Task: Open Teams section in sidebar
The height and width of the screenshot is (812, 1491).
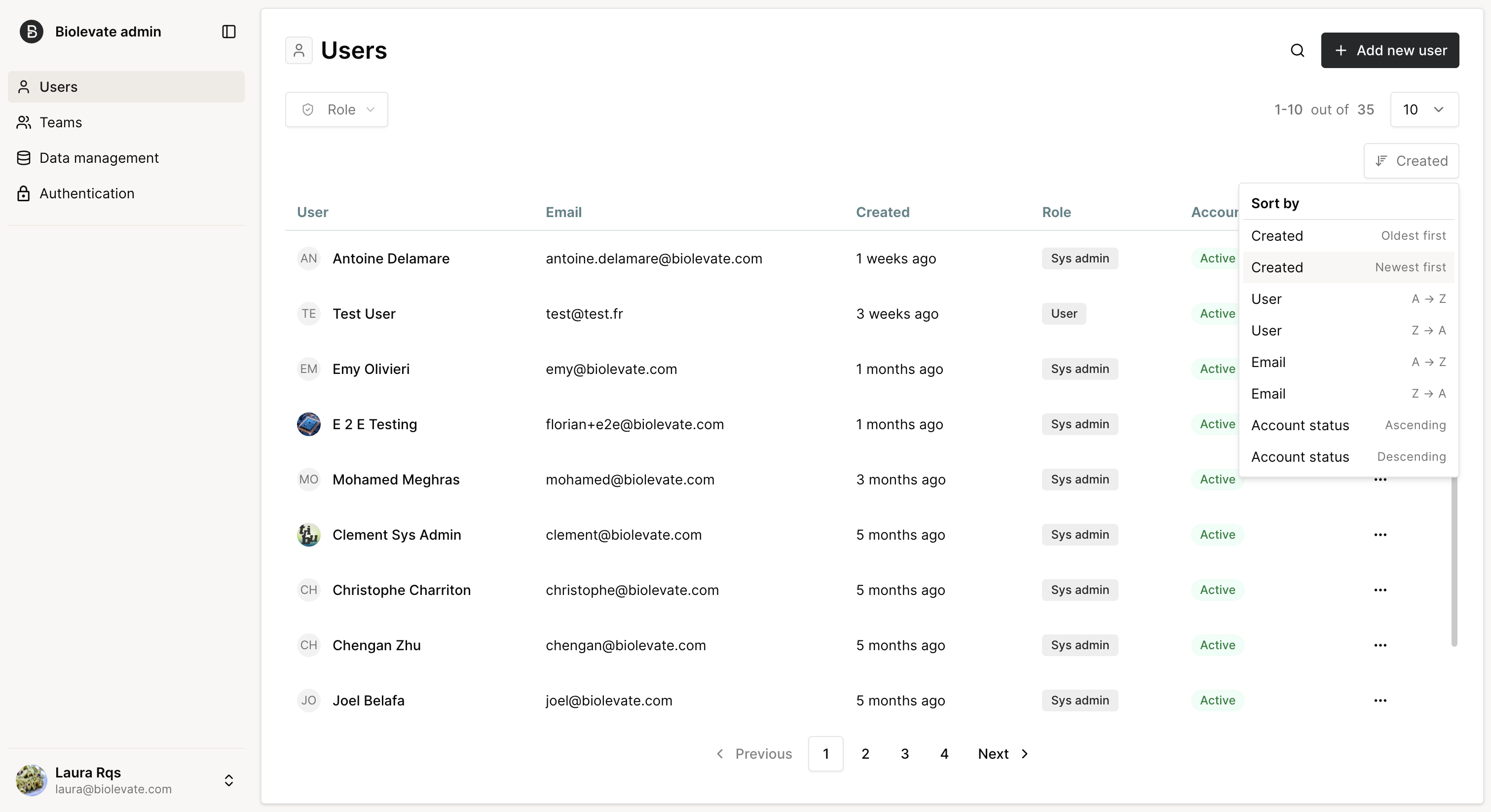Action: tap(126, 122)
